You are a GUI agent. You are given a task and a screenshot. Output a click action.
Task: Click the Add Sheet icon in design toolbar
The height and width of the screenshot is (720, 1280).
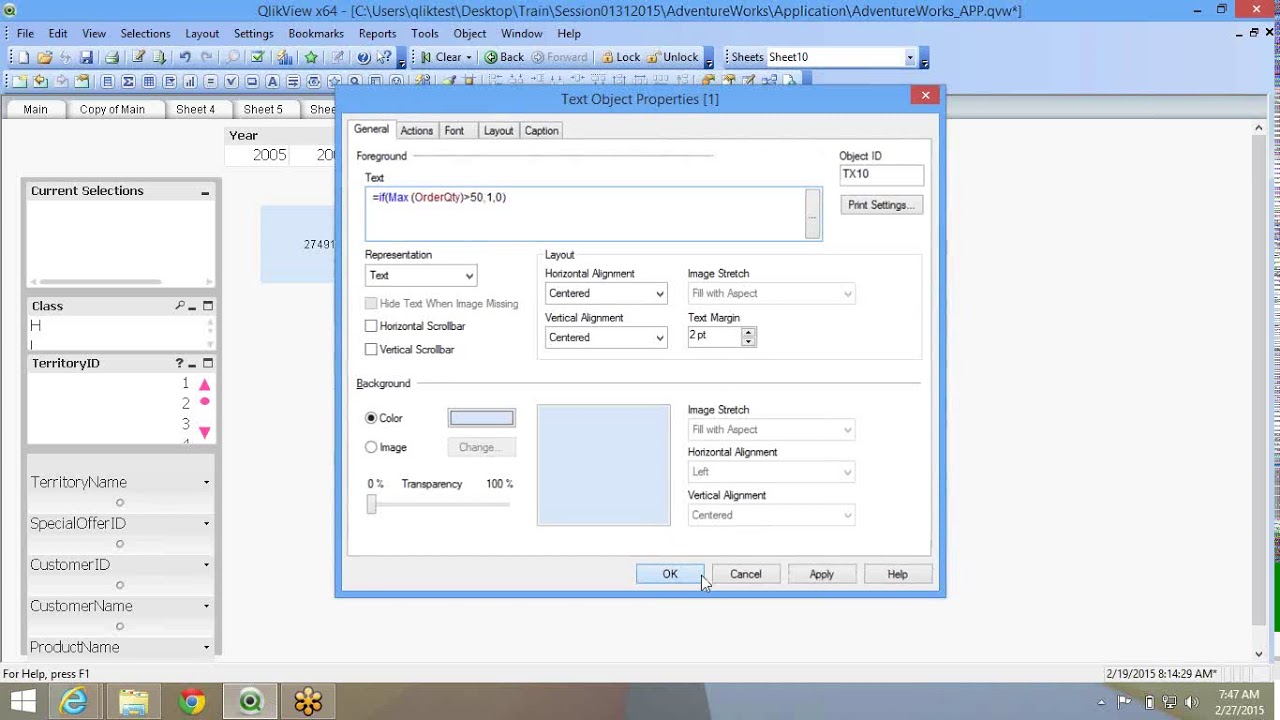point(19,81)
